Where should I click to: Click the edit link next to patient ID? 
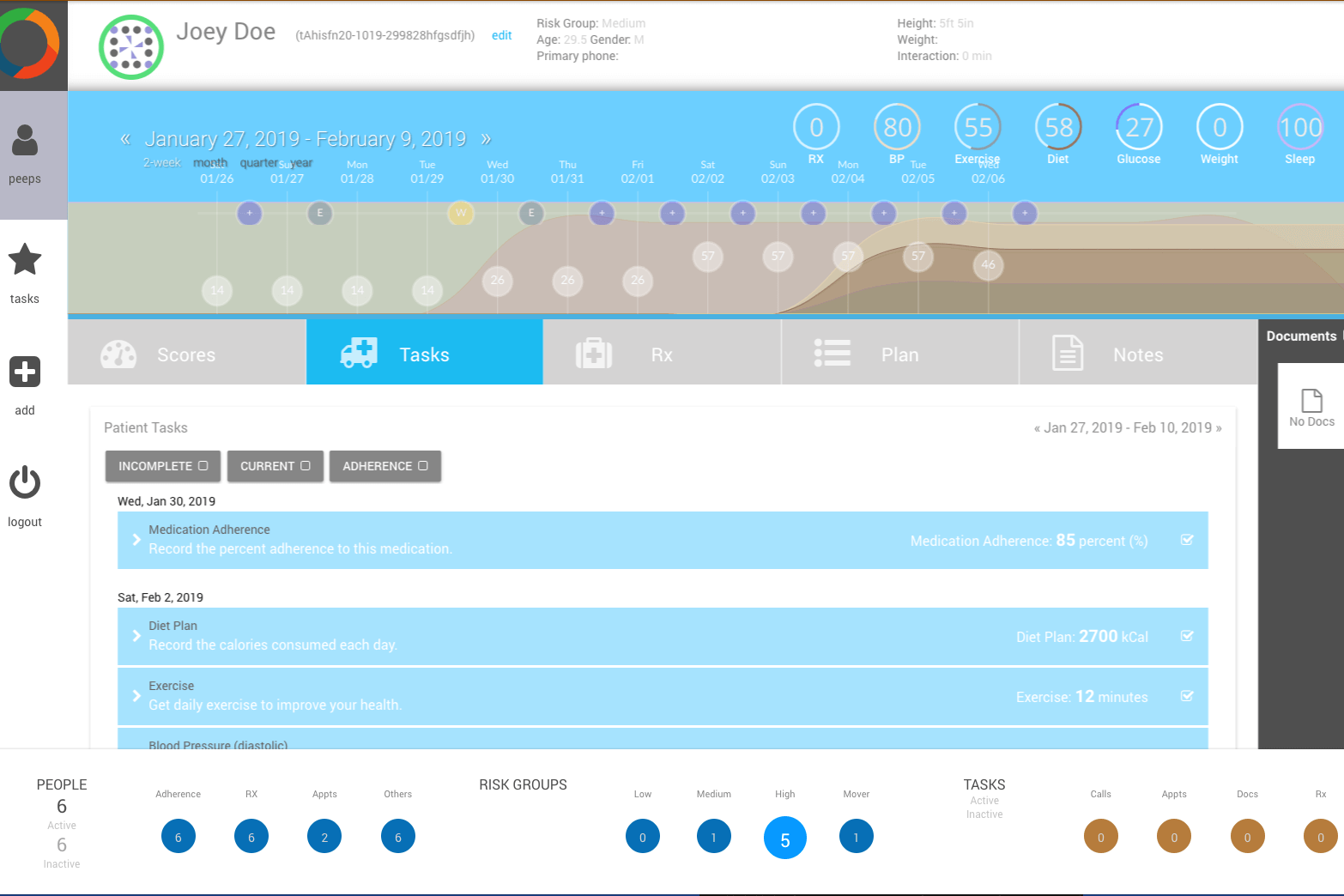click(x=501, y=35)
